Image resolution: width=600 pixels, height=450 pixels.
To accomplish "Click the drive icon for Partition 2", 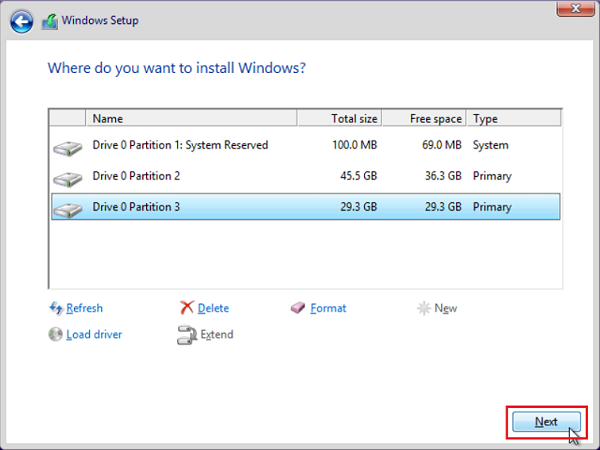I will point(67,177).
